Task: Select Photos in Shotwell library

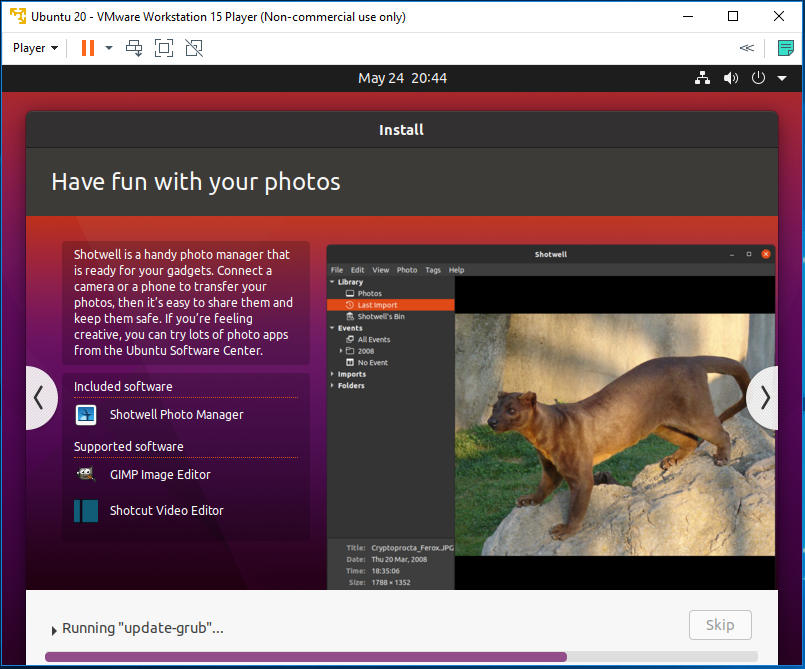Action: (x=370, y=294)
